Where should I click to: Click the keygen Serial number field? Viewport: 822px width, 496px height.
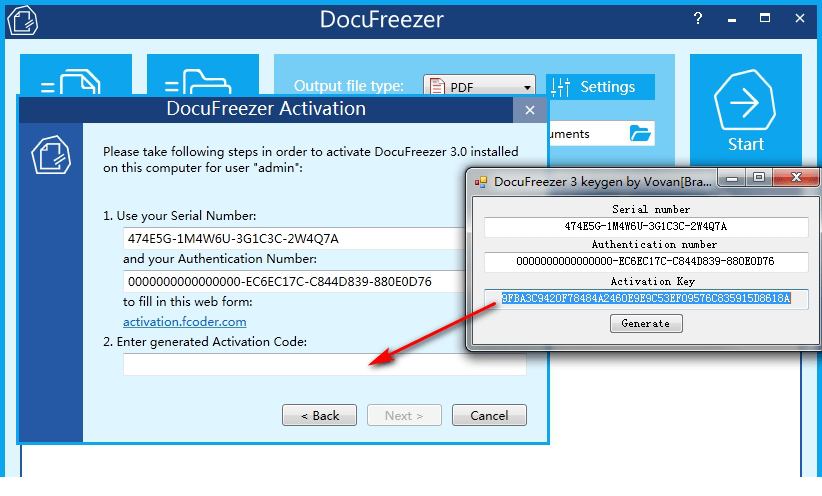646,227
